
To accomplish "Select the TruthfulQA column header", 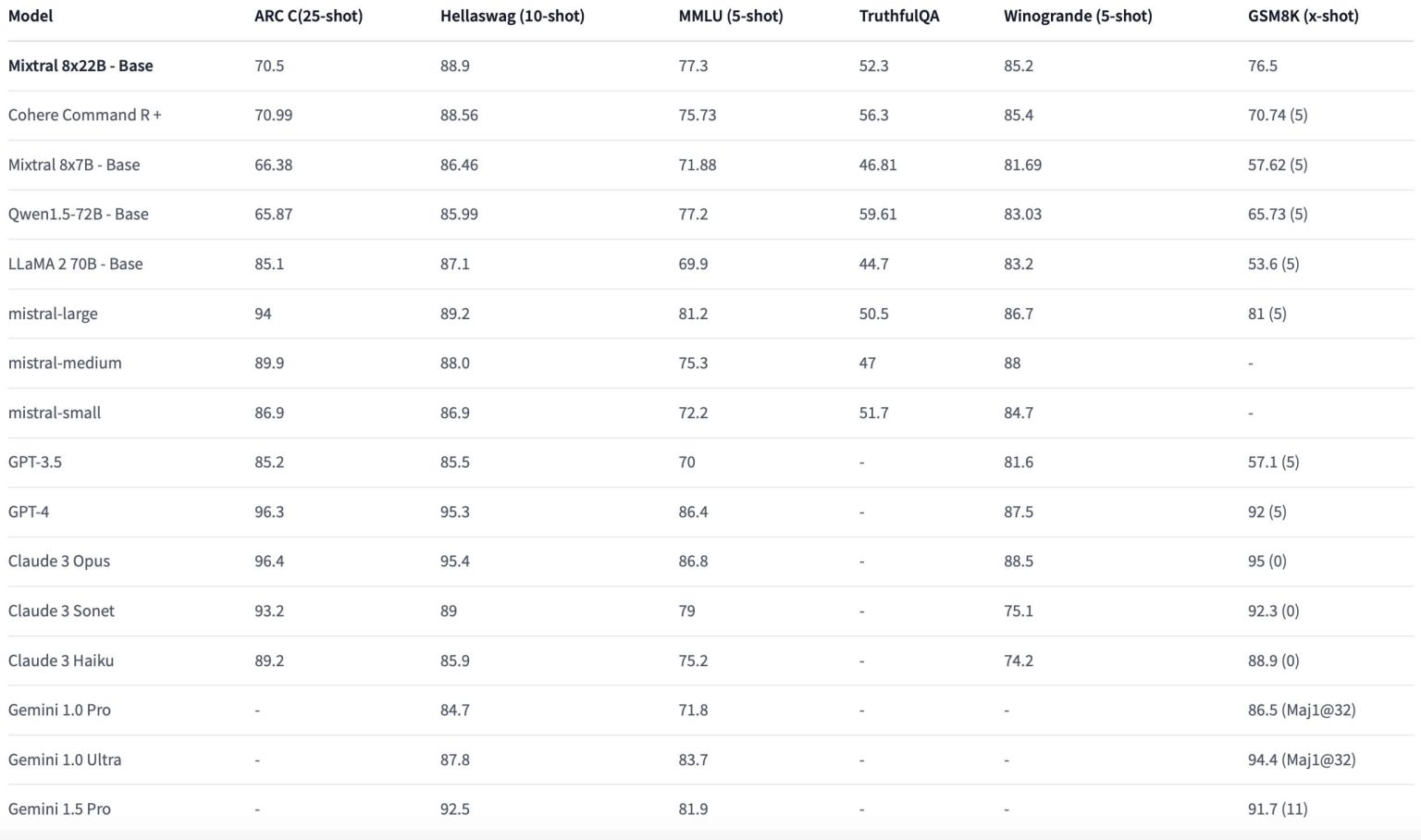I will pos(898,16).
